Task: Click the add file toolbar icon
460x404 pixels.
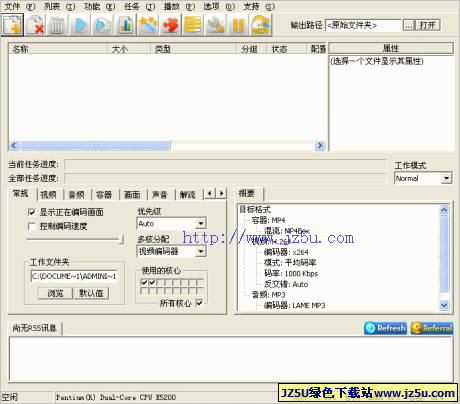Action: tap(13, 25)
